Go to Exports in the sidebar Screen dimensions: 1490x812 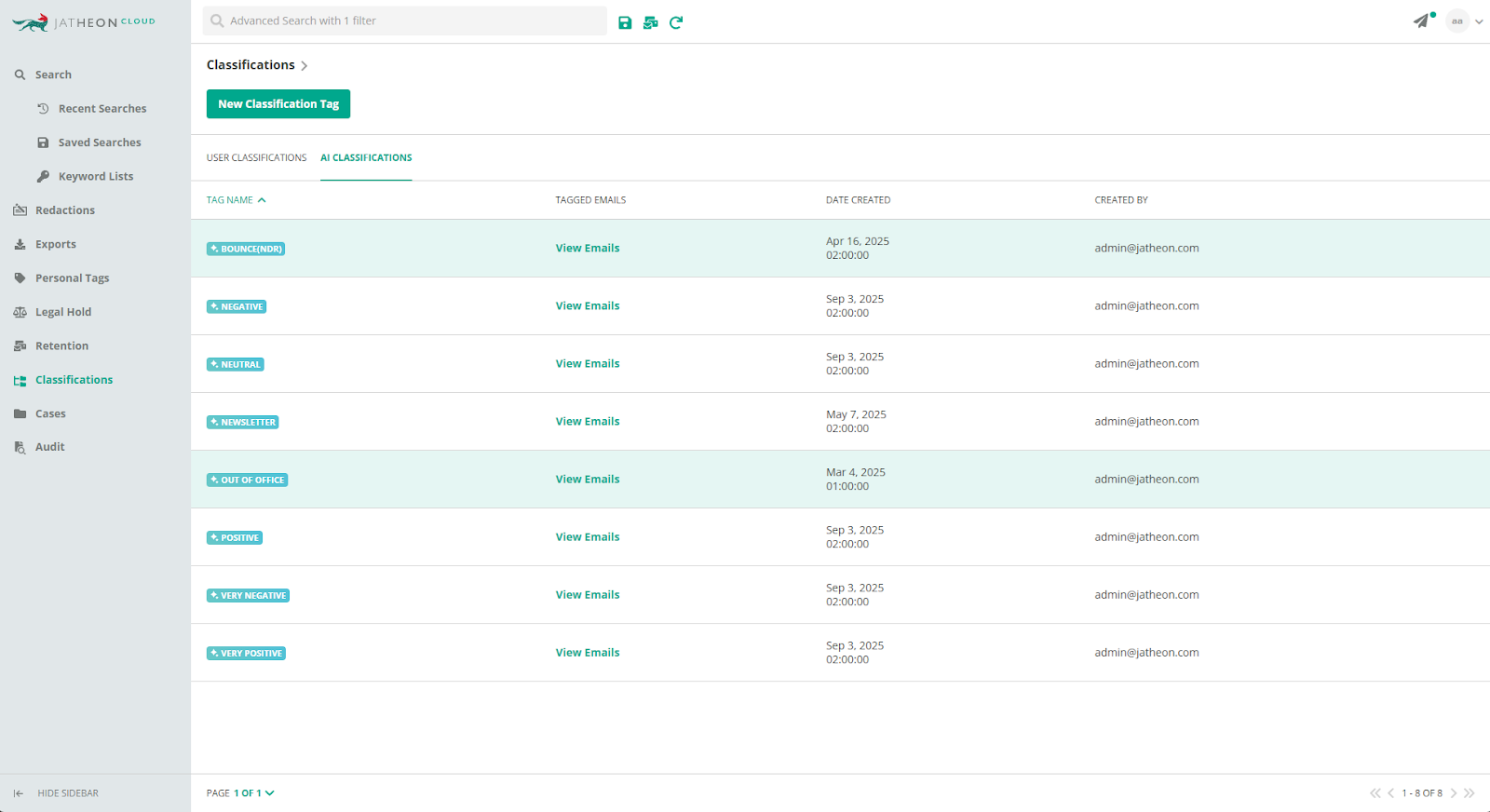(55, 244)
